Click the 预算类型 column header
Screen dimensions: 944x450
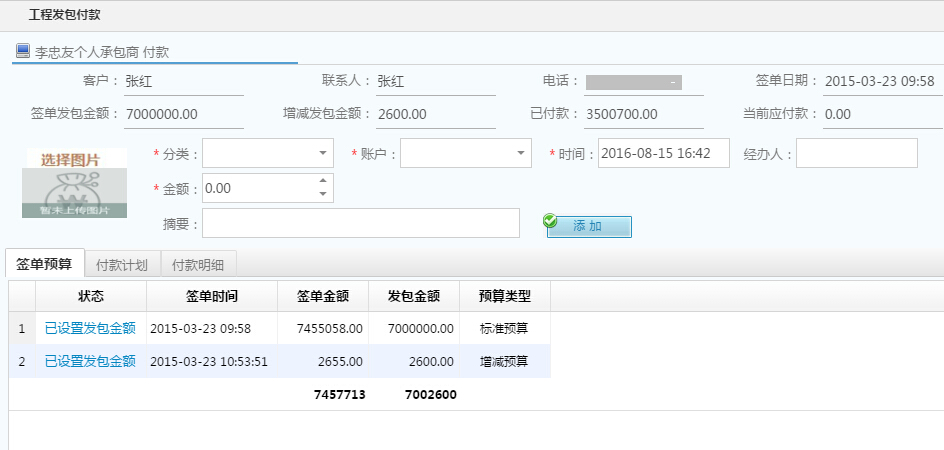point(504,296)
